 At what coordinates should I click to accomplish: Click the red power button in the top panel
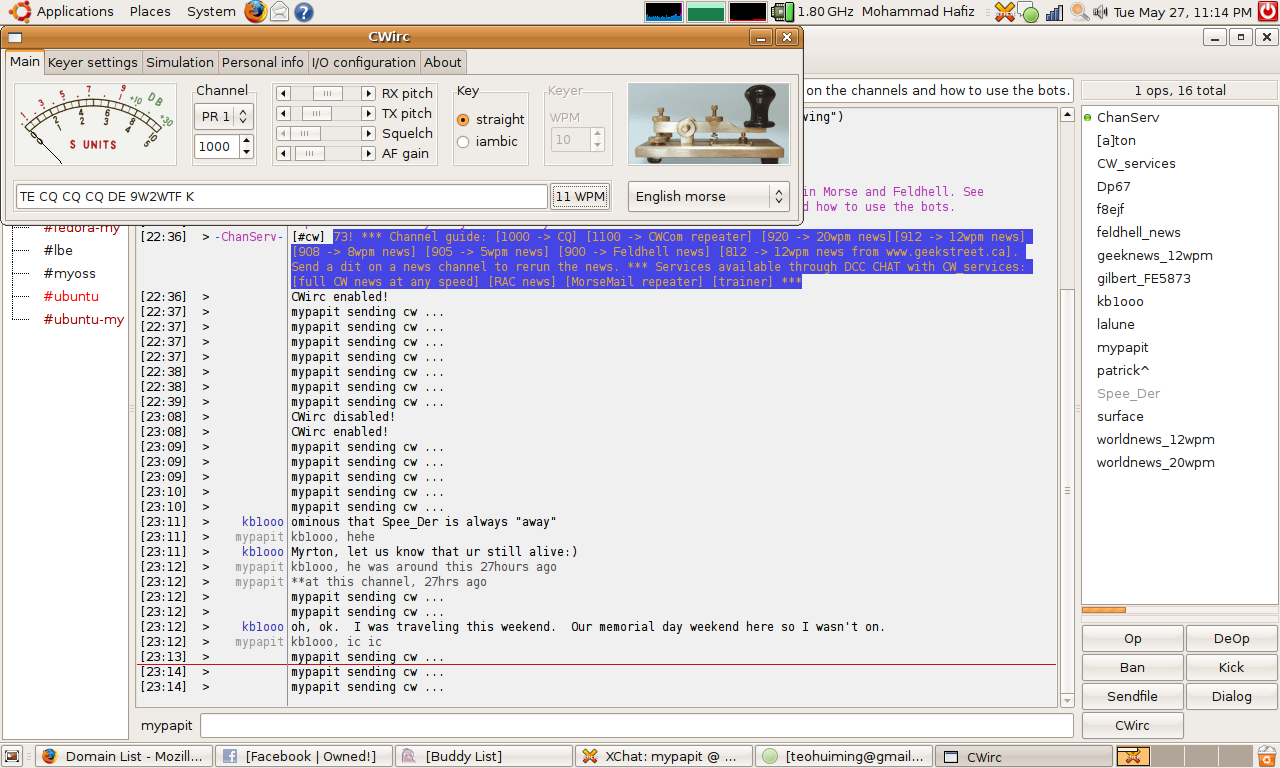pos(1267,12)
